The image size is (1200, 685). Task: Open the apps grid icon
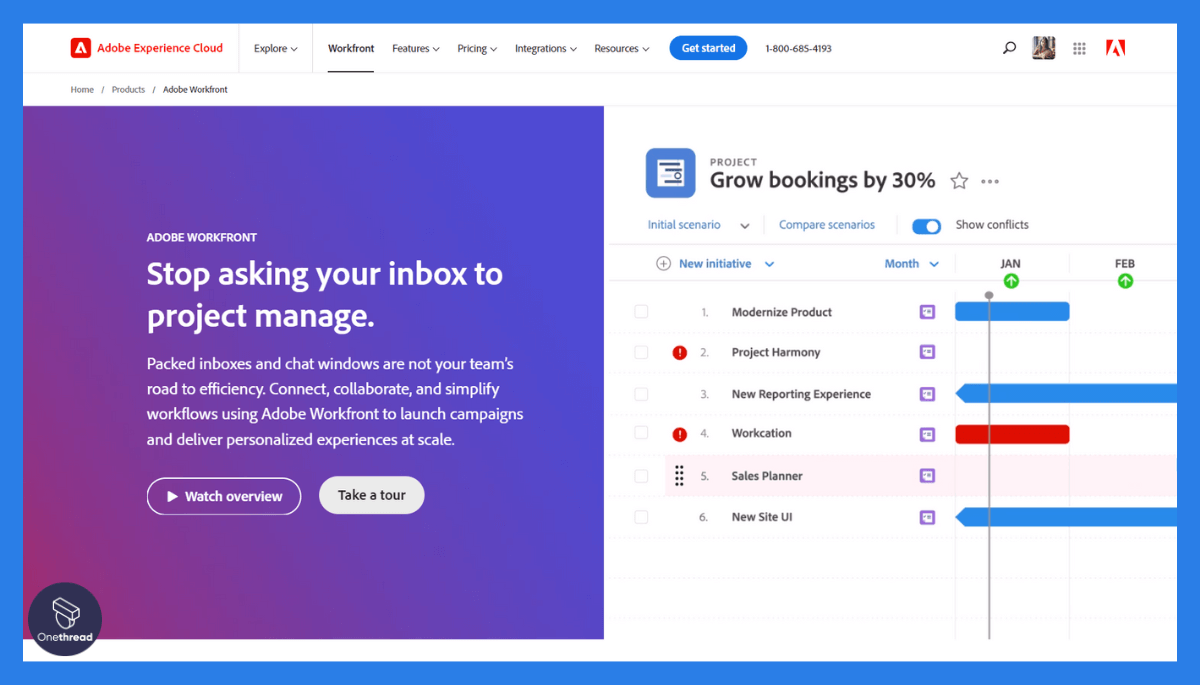(1079, 48)
